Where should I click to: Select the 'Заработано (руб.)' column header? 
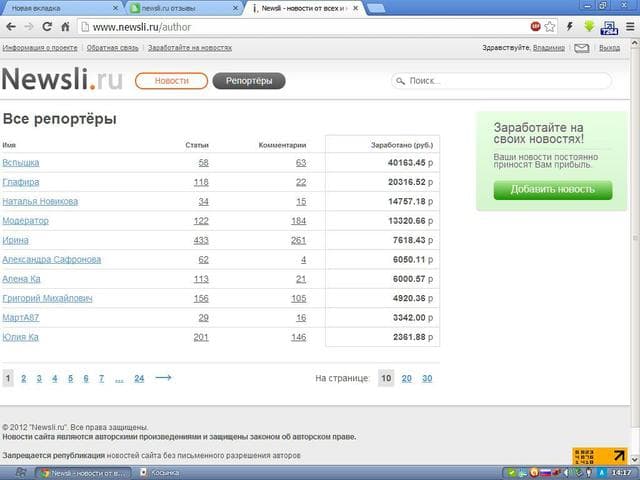pos(402,145)
